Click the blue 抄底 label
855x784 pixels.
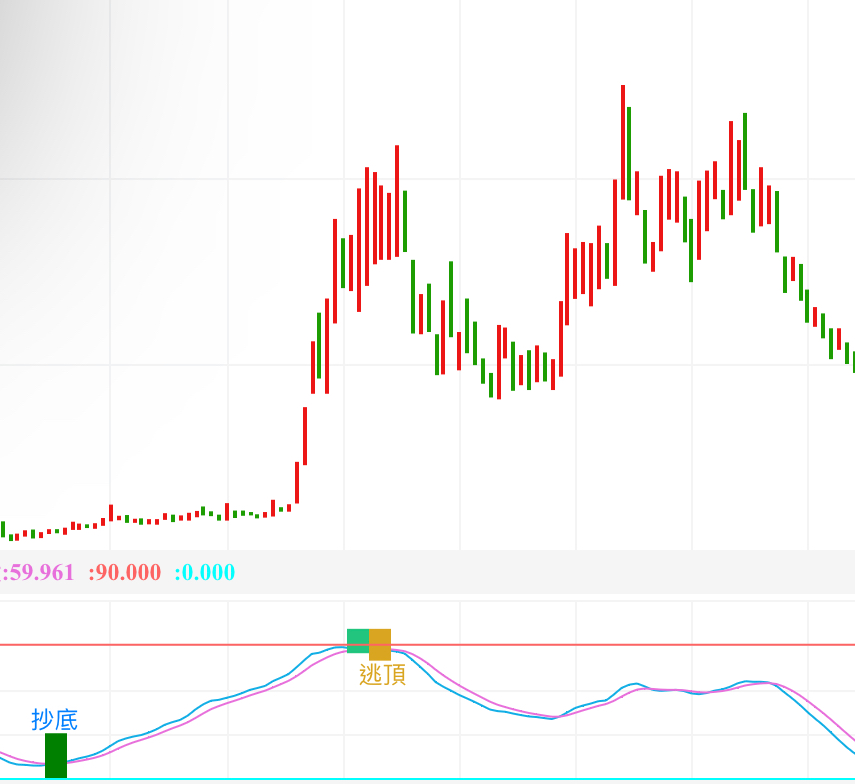tap(54, 719)
